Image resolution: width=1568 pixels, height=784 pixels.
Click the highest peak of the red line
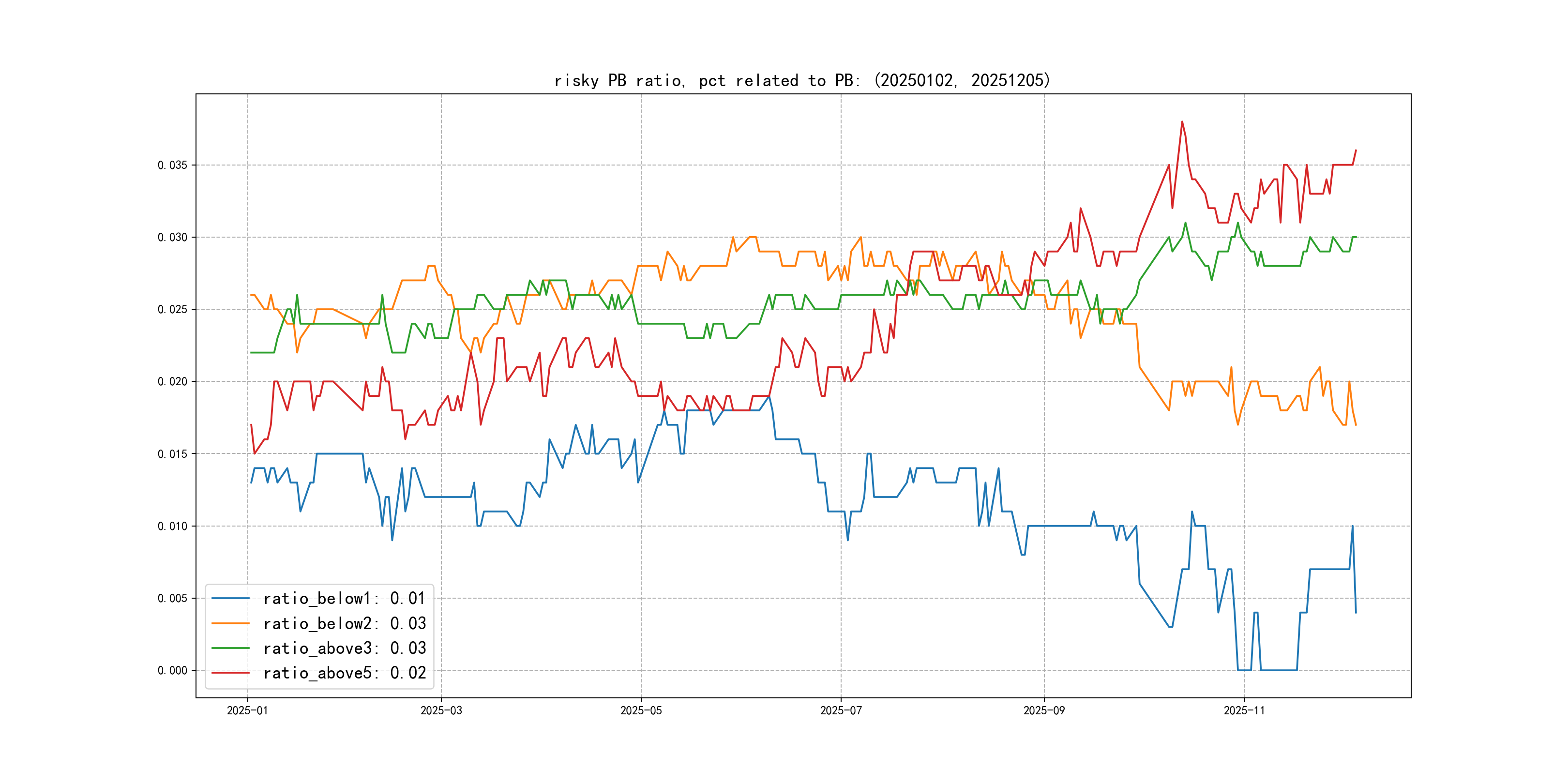coord(1182,122)
